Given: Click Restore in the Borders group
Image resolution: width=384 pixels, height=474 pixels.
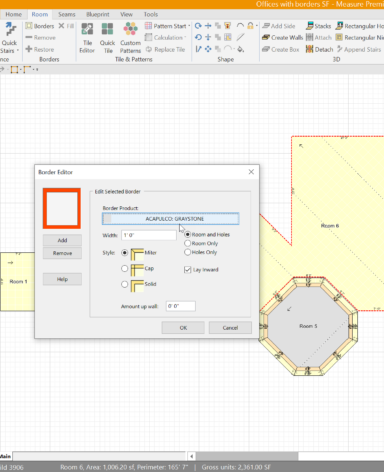Looking at the screenshot, I should coord(40,49).
